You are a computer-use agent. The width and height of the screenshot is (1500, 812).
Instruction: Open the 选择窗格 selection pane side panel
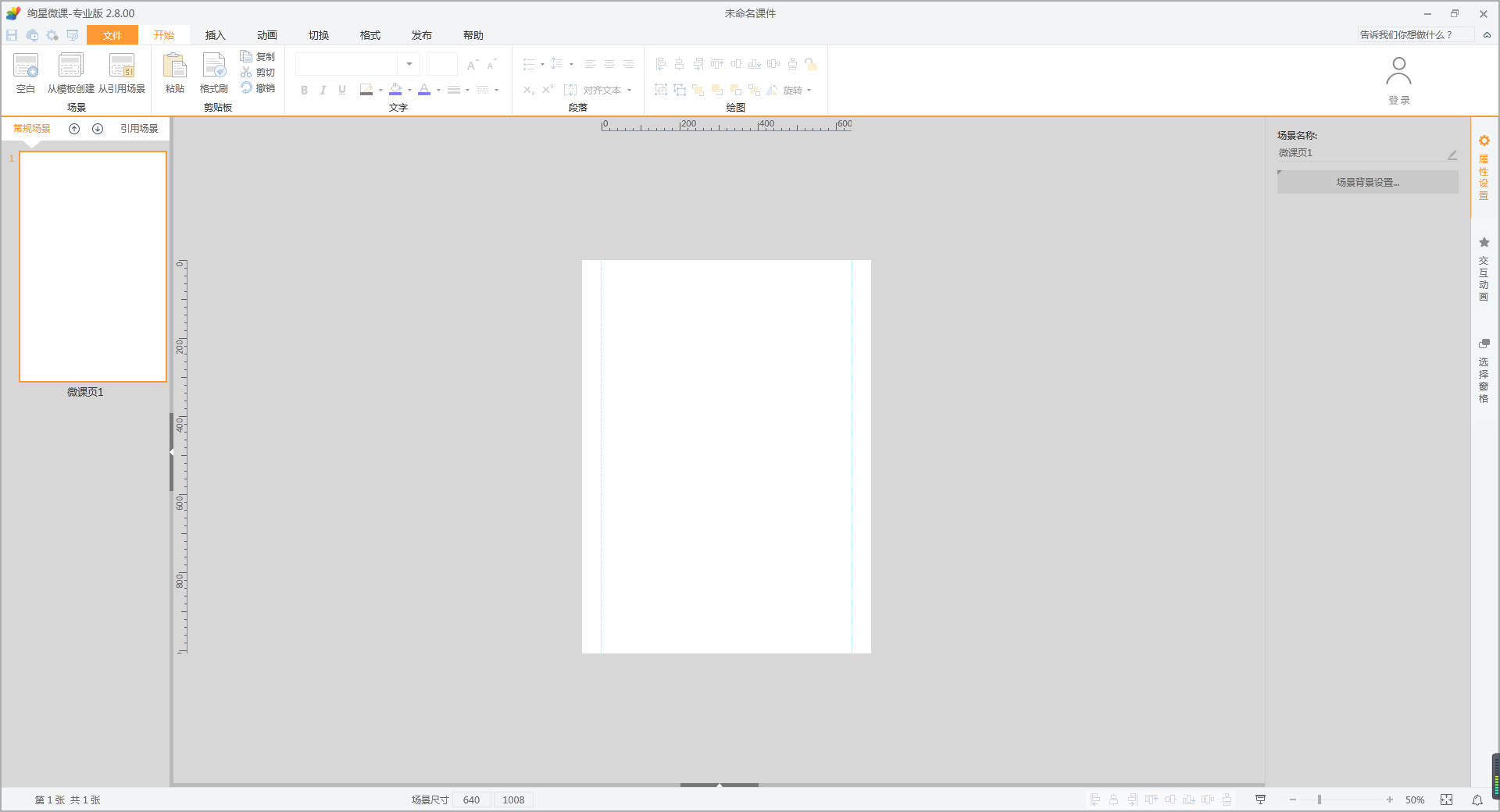pyautogui.click(x=1484, y=371)
